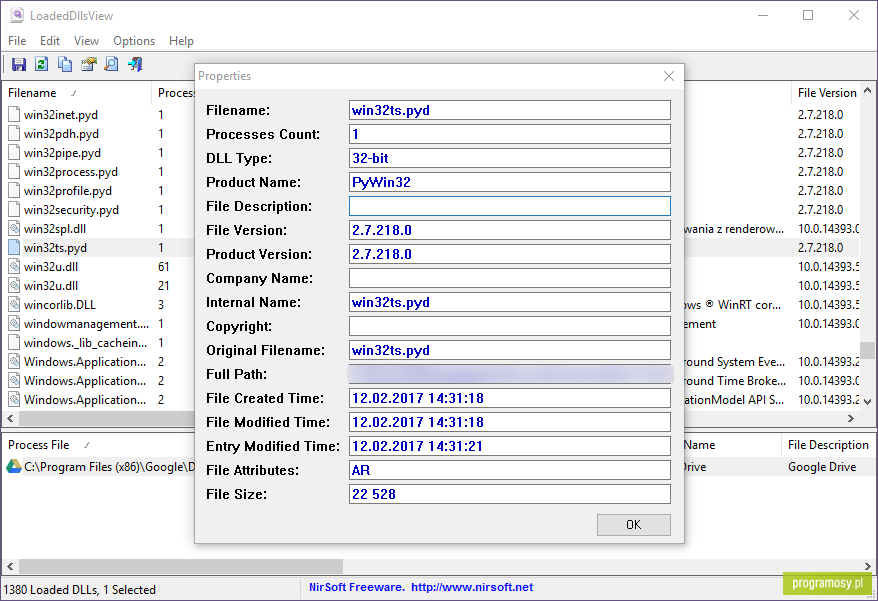Screen dimensions: 878x601
Task: Sort lower pane by Process File header
Action: pos(98,445)
